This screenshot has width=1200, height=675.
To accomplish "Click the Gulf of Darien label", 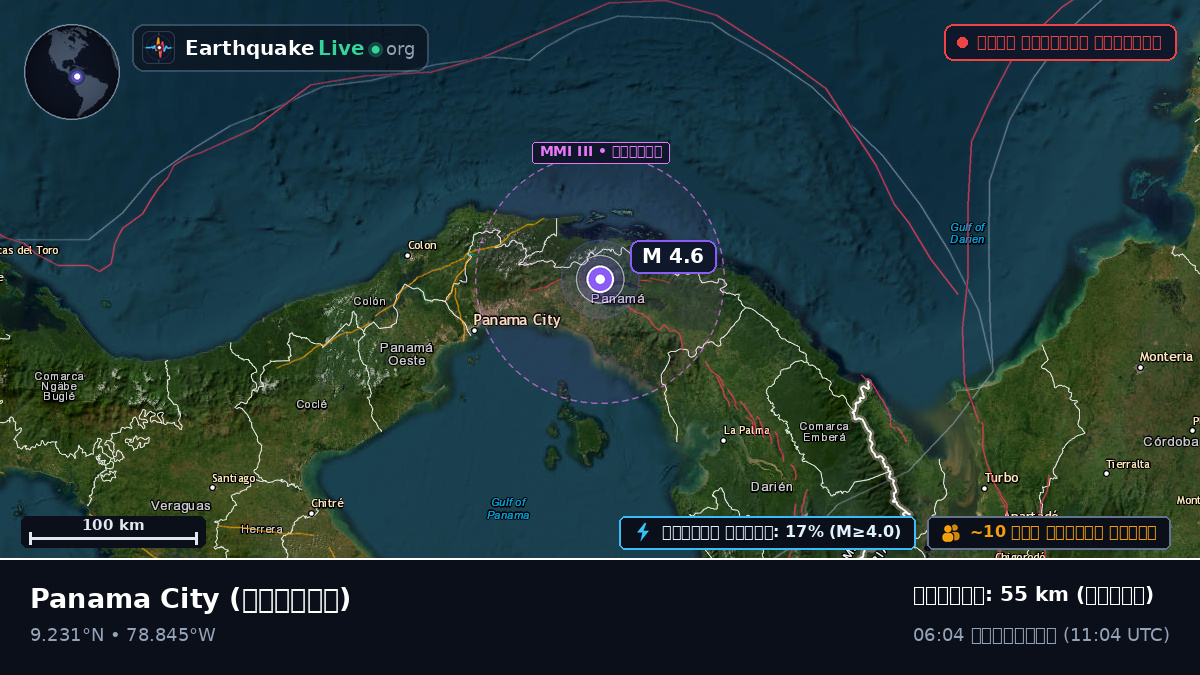I will click(968, 233).
